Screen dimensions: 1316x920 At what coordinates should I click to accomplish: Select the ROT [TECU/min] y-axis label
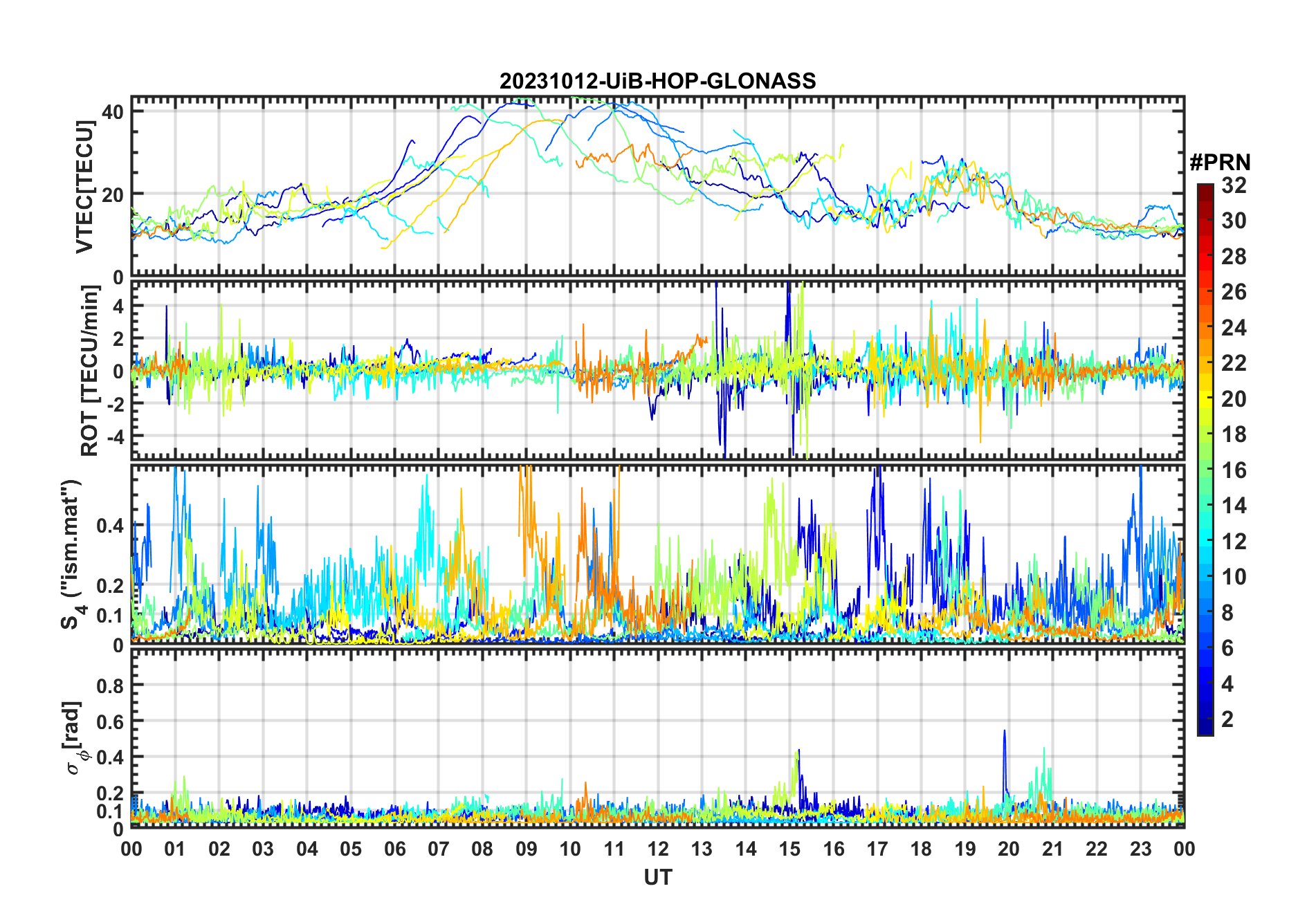[x=90, y=371]
